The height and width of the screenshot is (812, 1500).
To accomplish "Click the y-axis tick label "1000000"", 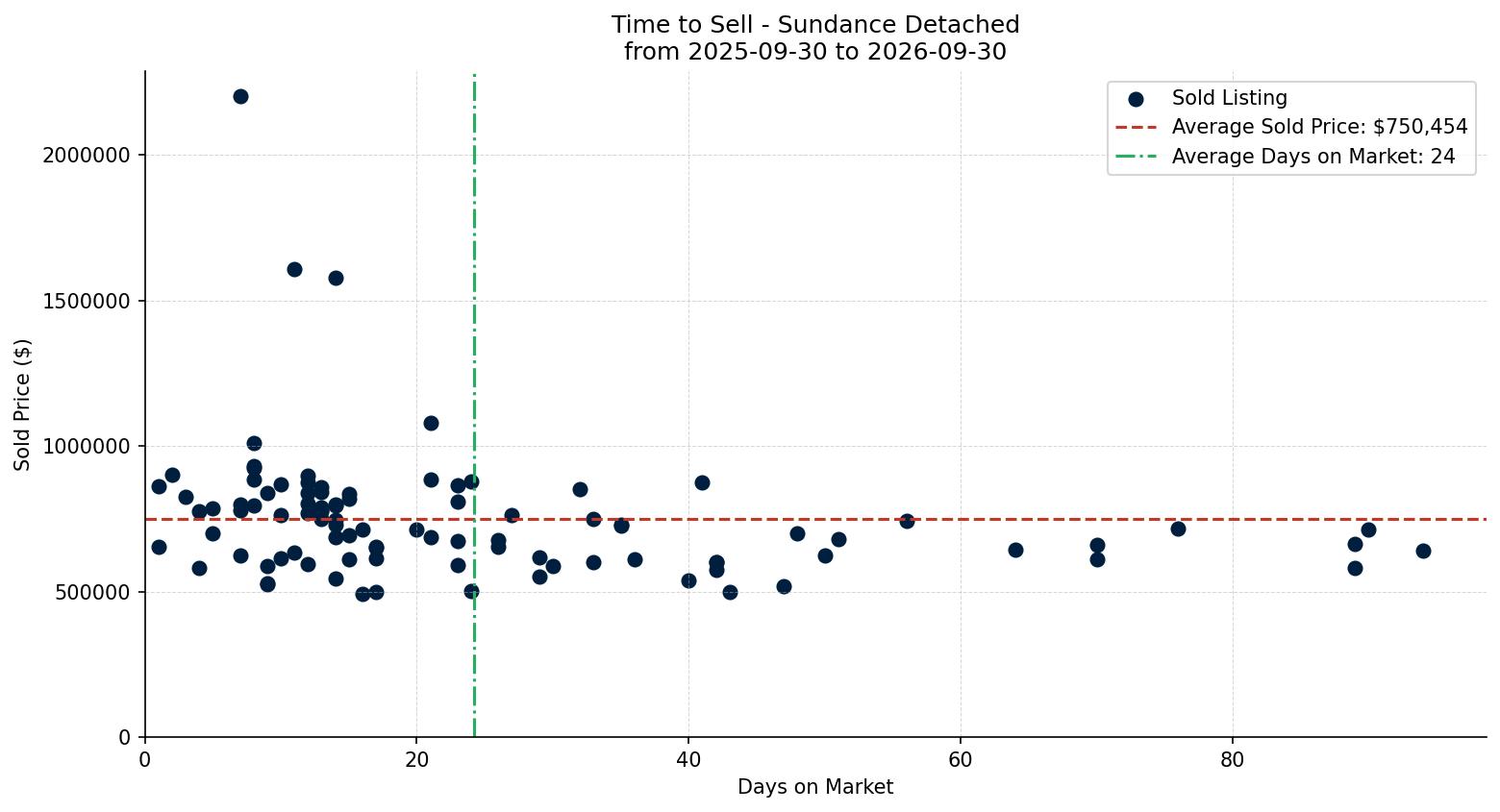I will point(87,447).
